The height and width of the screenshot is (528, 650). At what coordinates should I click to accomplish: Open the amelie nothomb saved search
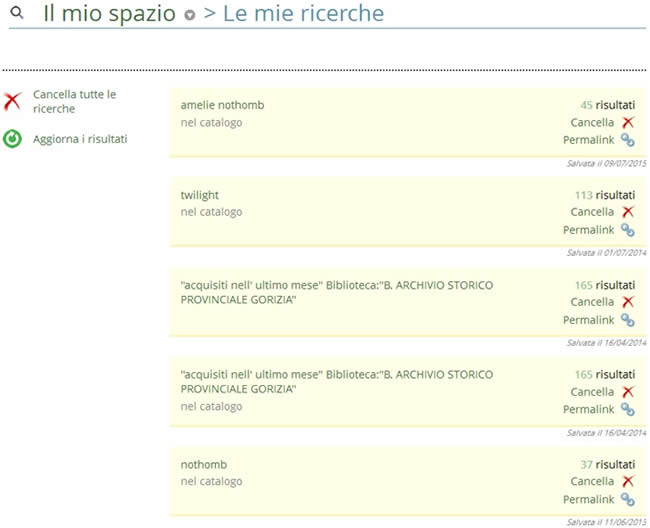(222, 105)
